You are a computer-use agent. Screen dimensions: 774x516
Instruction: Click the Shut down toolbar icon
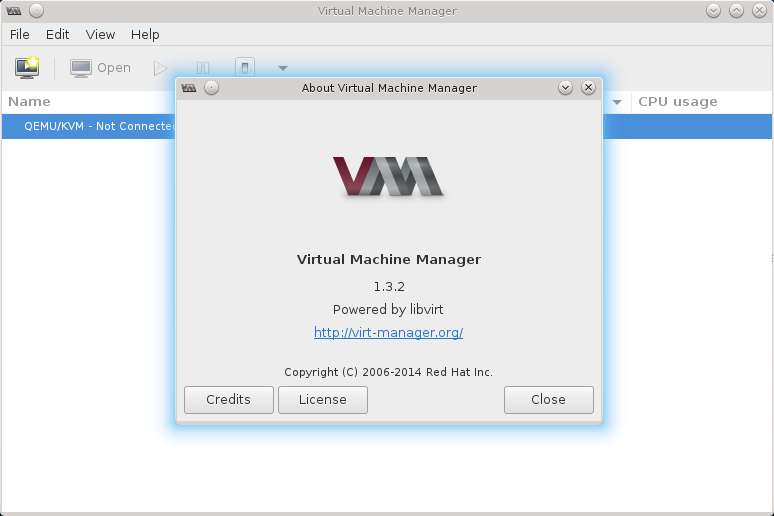click(245, 67)
